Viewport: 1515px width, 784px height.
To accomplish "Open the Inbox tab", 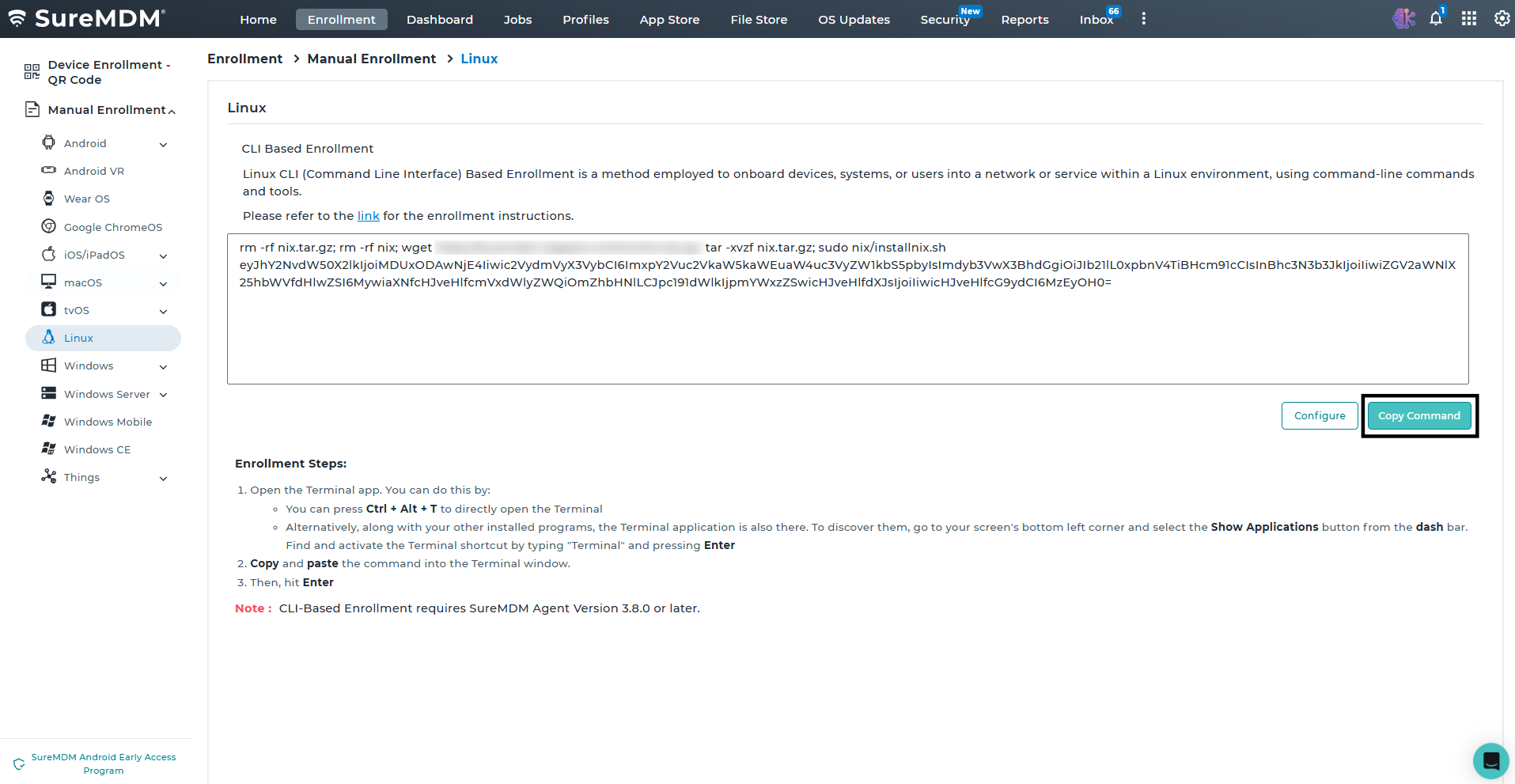I will pos(1096,19).
